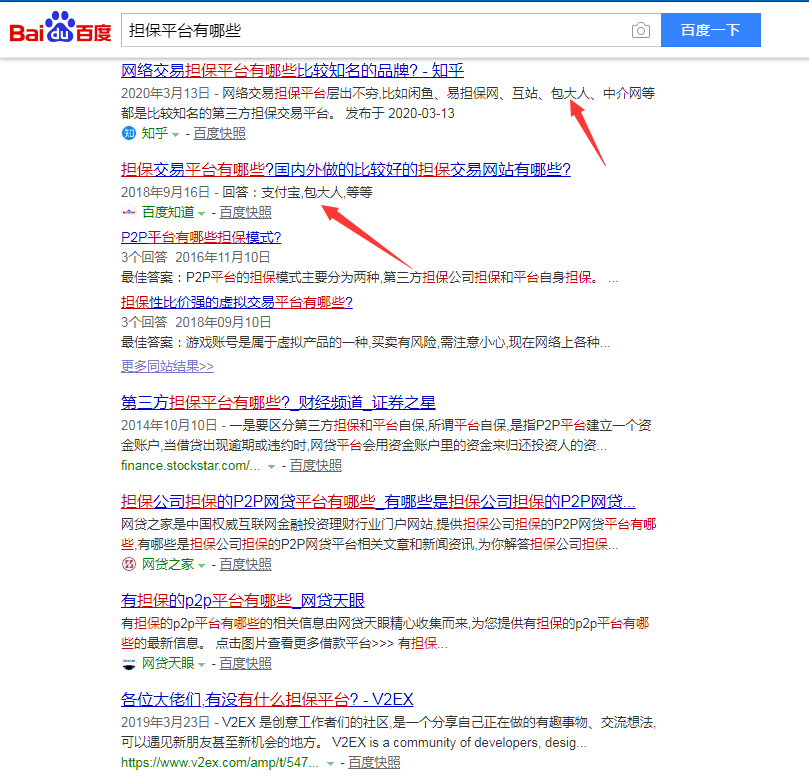Expand dropdown arrow next to 百度知道
The image size is (809, 780).
[202, 213]
